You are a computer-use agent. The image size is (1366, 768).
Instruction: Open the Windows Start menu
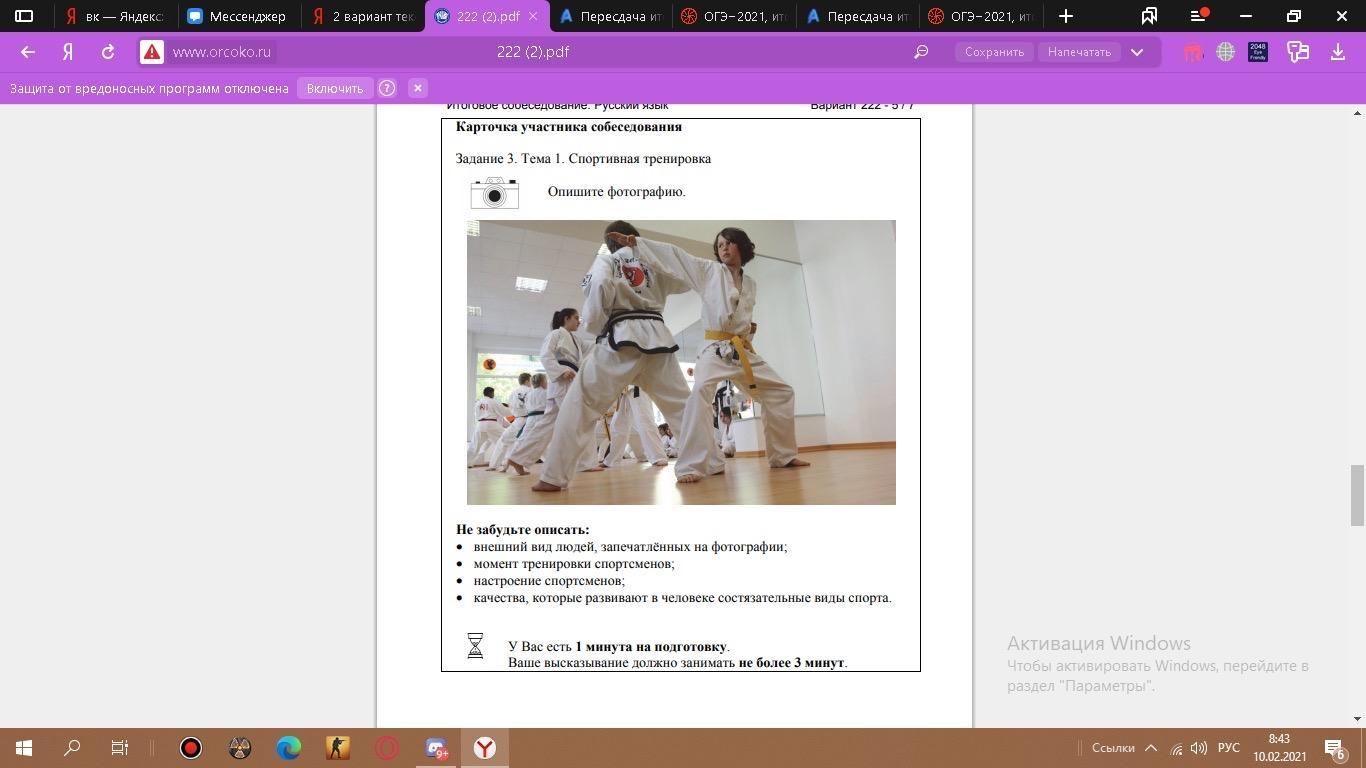[24, 748]
